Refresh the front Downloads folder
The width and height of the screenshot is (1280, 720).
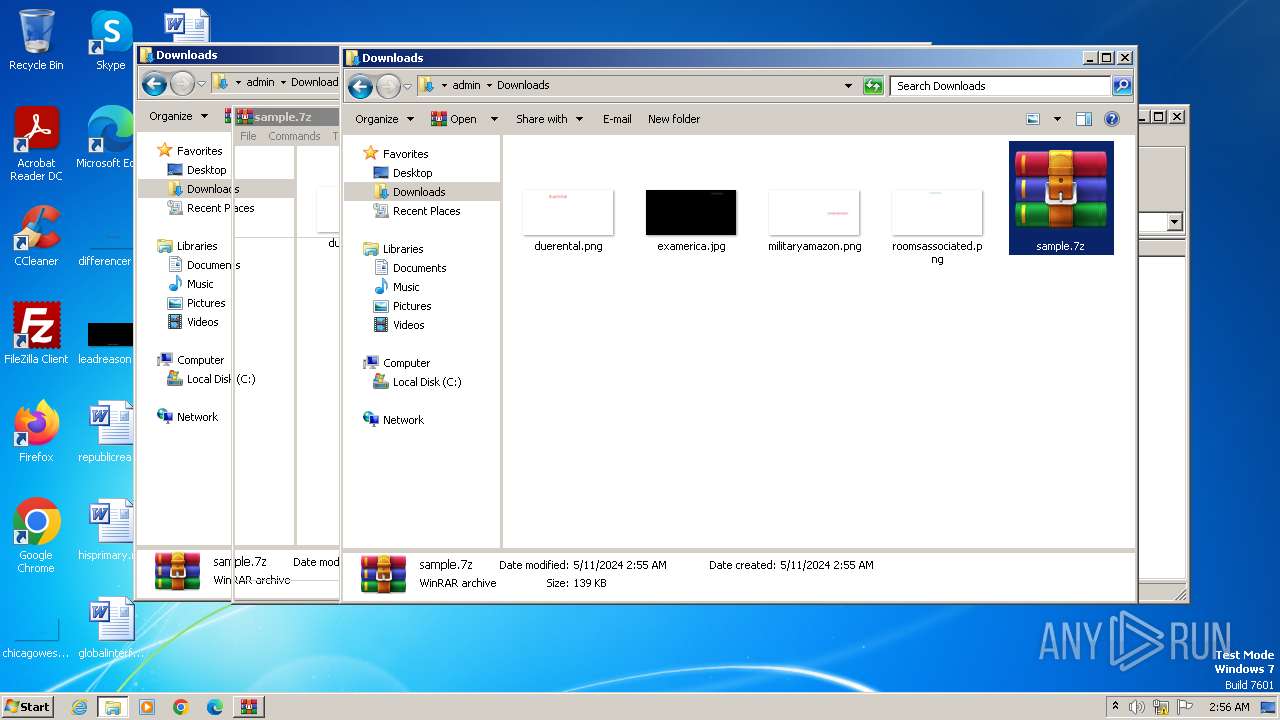(x=873, y=86)
